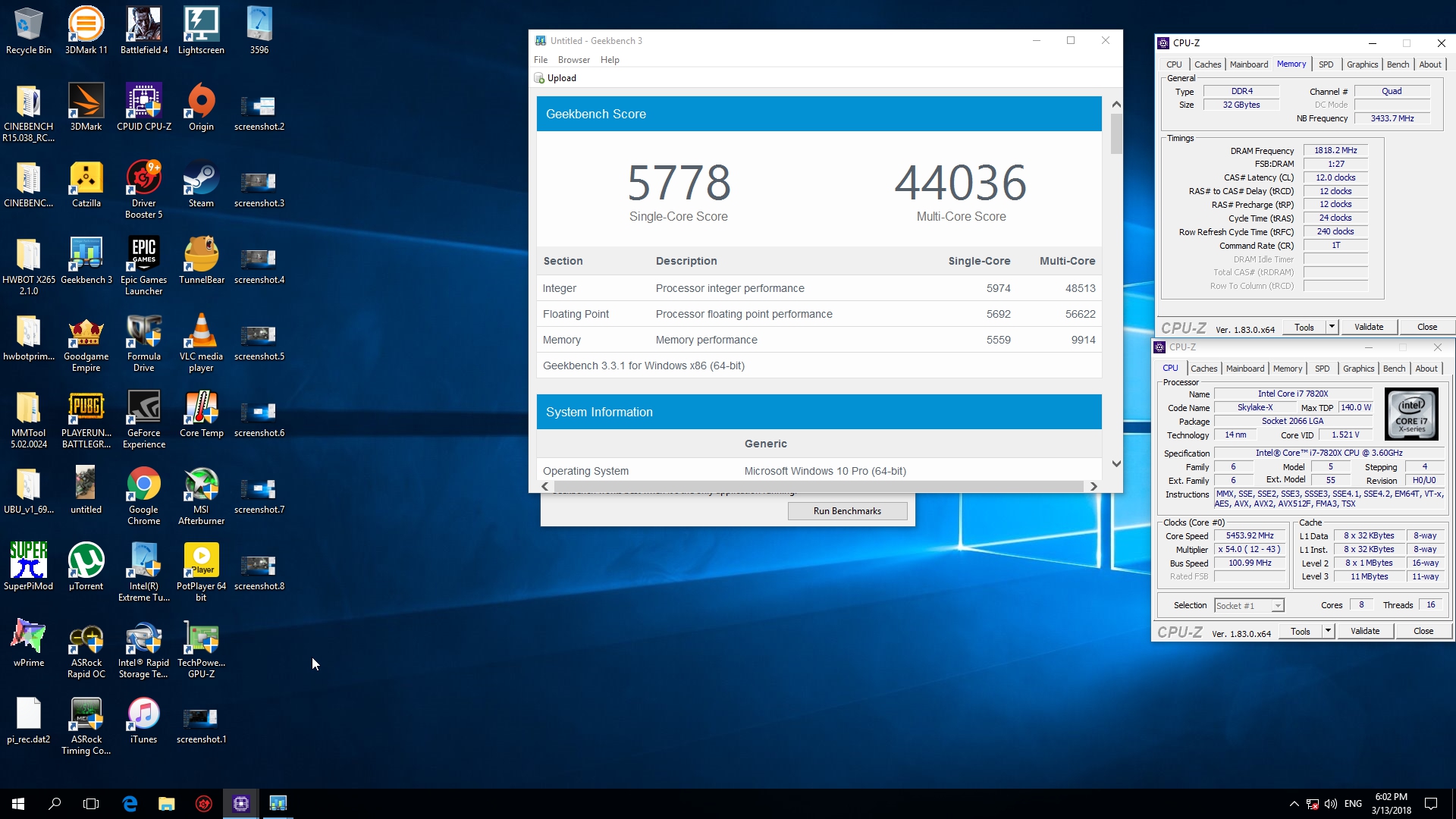Click Tools button in bottom CPU-Z window
Image resolution: width=1456 pixels, height=819 pixels.
tap(1301, 631)
